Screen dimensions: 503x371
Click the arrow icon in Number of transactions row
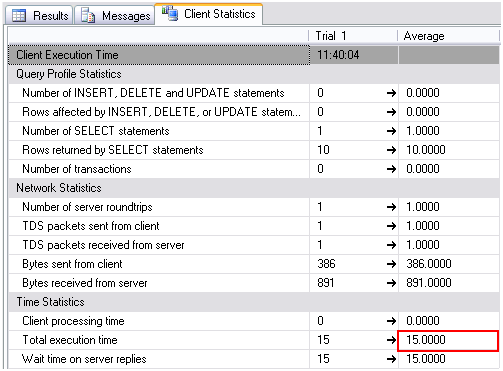coord(391,169)
